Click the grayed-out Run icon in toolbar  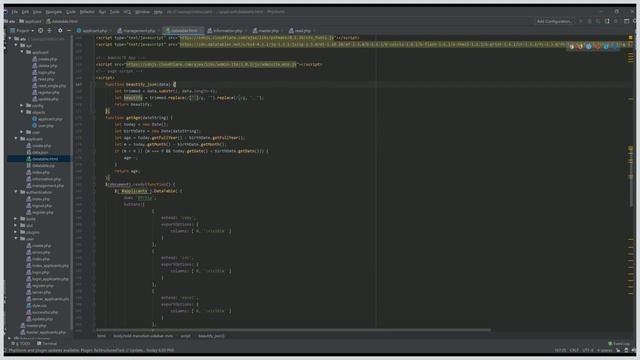pyautogui.click(x=581, y=21)
